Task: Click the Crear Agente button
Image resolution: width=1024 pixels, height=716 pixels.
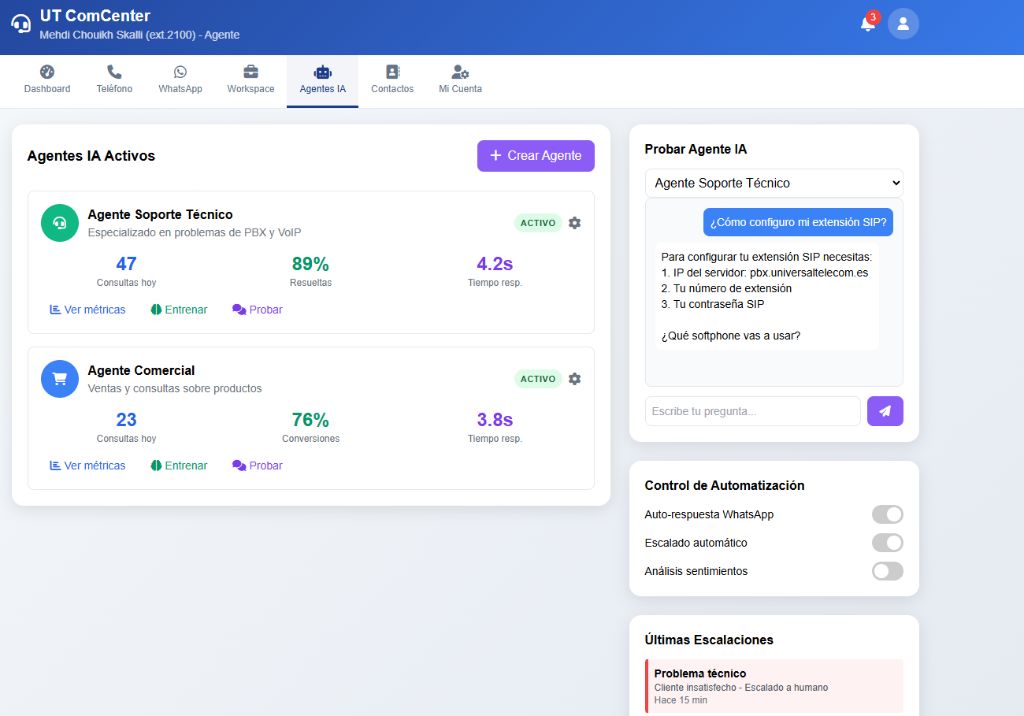Action: point(535,156)
